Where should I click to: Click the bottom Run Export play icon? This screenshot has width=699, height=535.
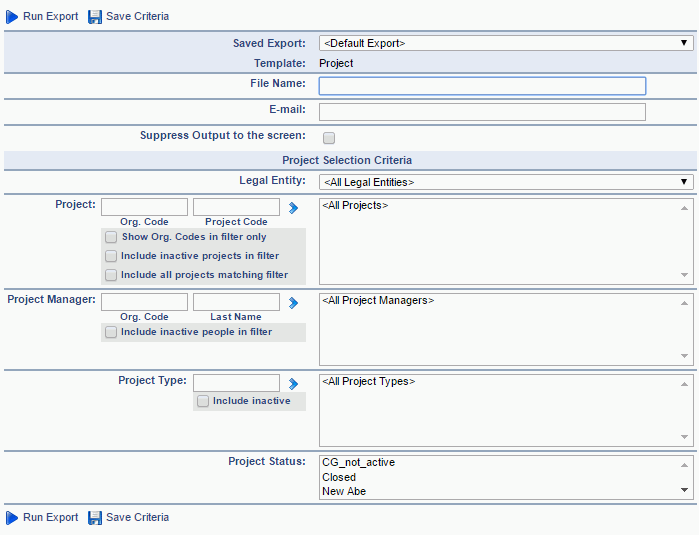pyautogui.click(x=12, y=518)
